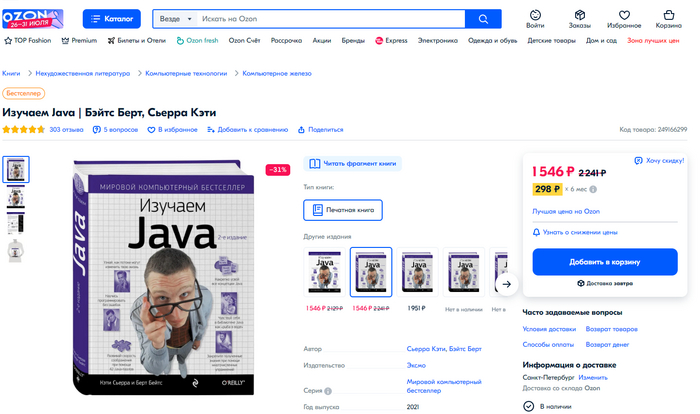Click the info icon next to Серия
Image resolution: width=700 pixels, height=414 pixels.
(x=328, y=391)
